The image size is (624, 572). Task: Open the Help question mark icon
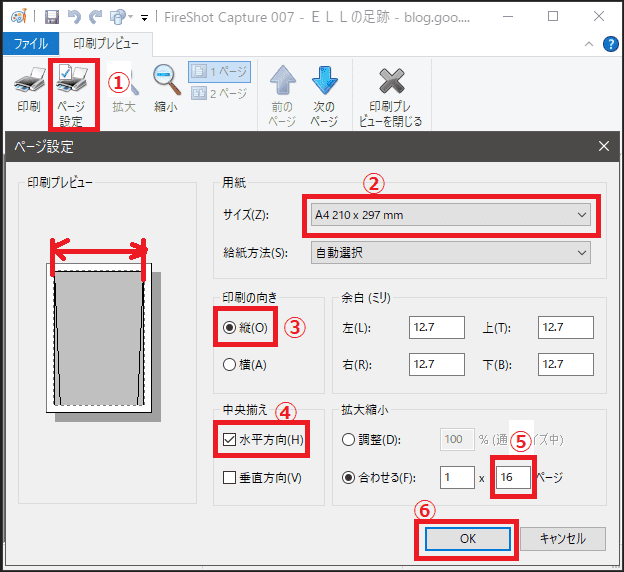(x=611, y=43)
